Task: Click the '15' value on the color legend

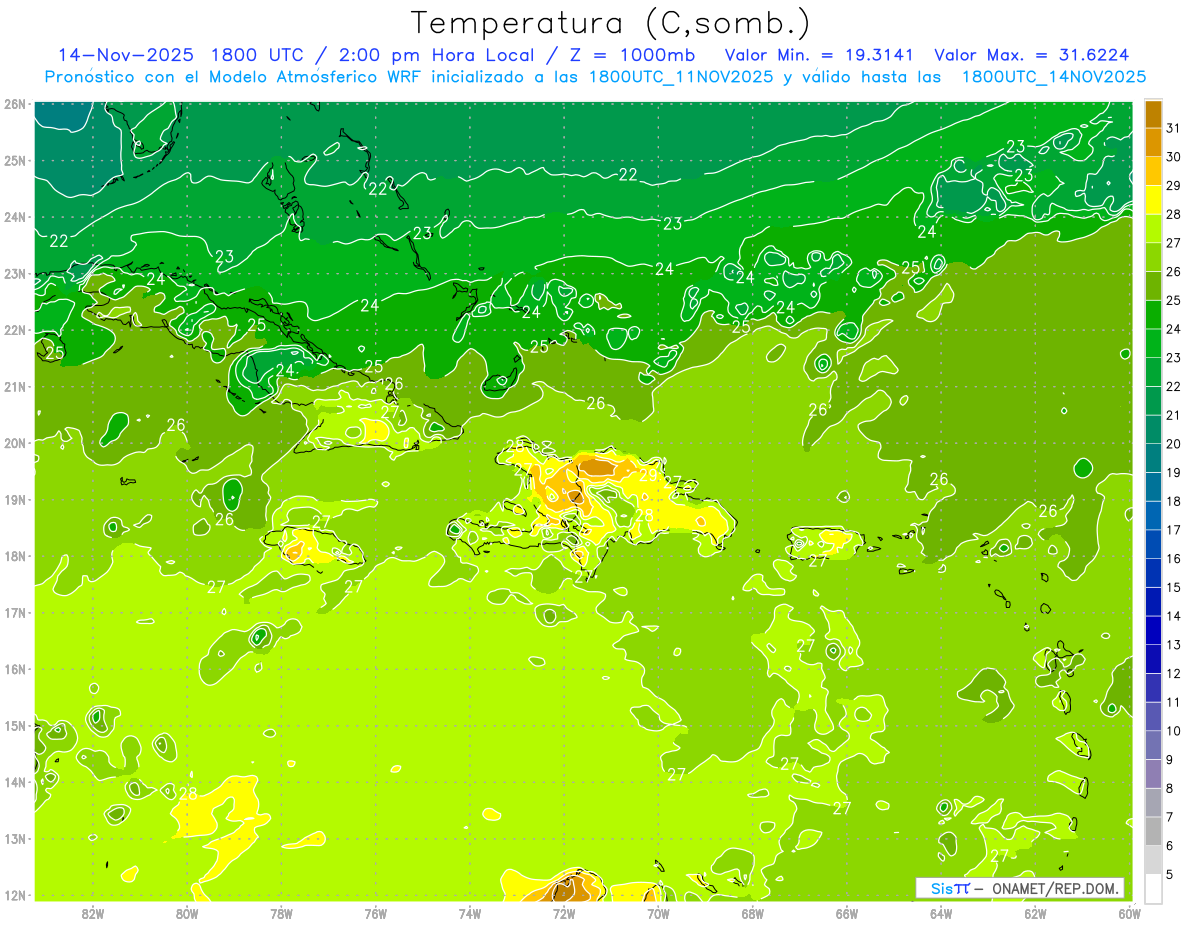Action: [x=1174, y=587]
